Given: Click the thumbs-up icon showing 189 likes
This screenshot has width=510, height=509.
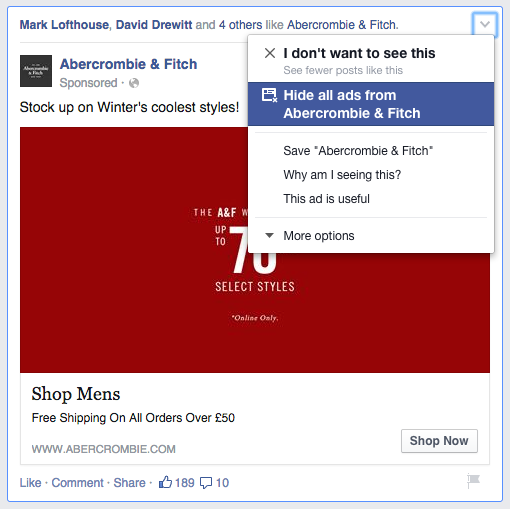Looking at the screenshot, I should tap(165, 482).
